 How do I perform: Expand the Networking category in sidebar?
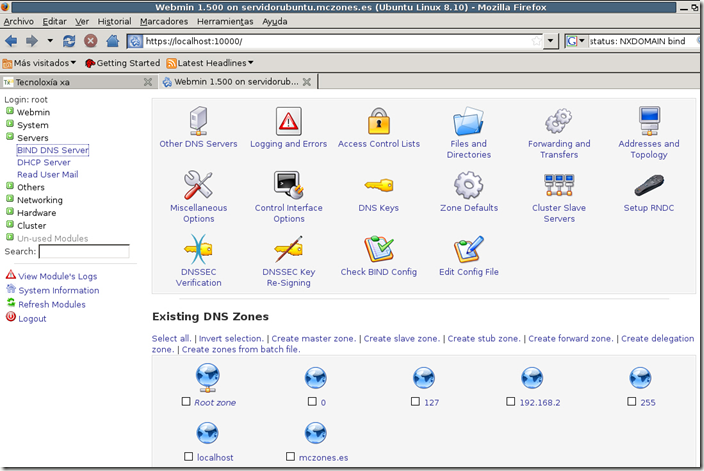click(x=10, y=198)
